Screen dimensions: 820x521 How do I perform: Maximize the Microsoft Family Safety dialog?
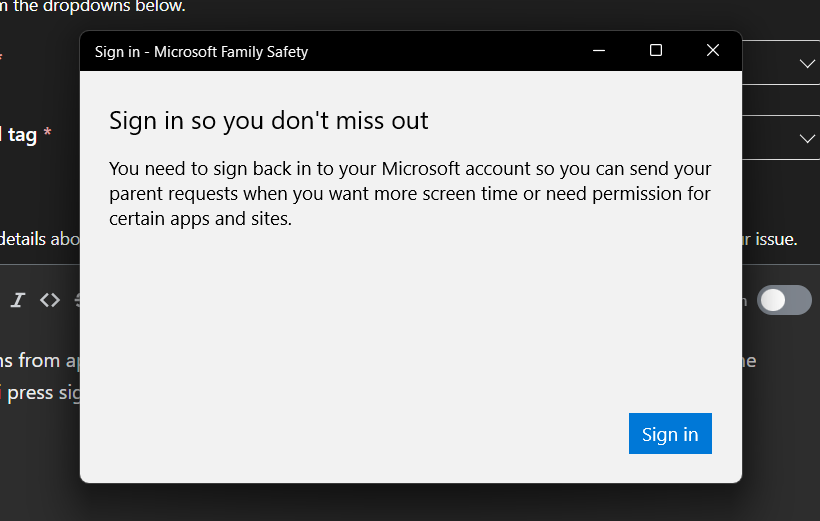coord(656,51)
